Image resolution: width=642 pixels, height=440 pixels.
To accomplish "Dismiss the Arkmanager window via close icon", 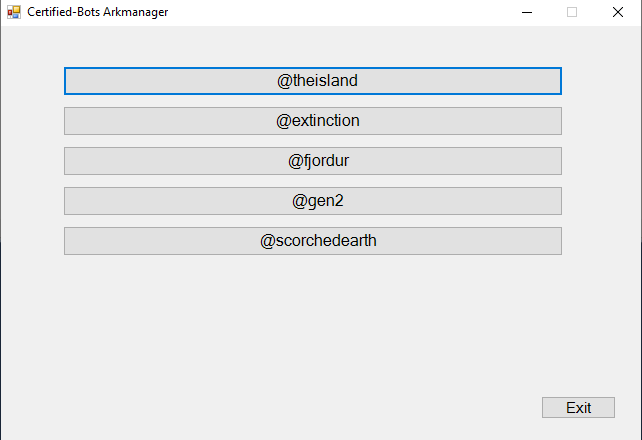I will [x=618, y=12].
